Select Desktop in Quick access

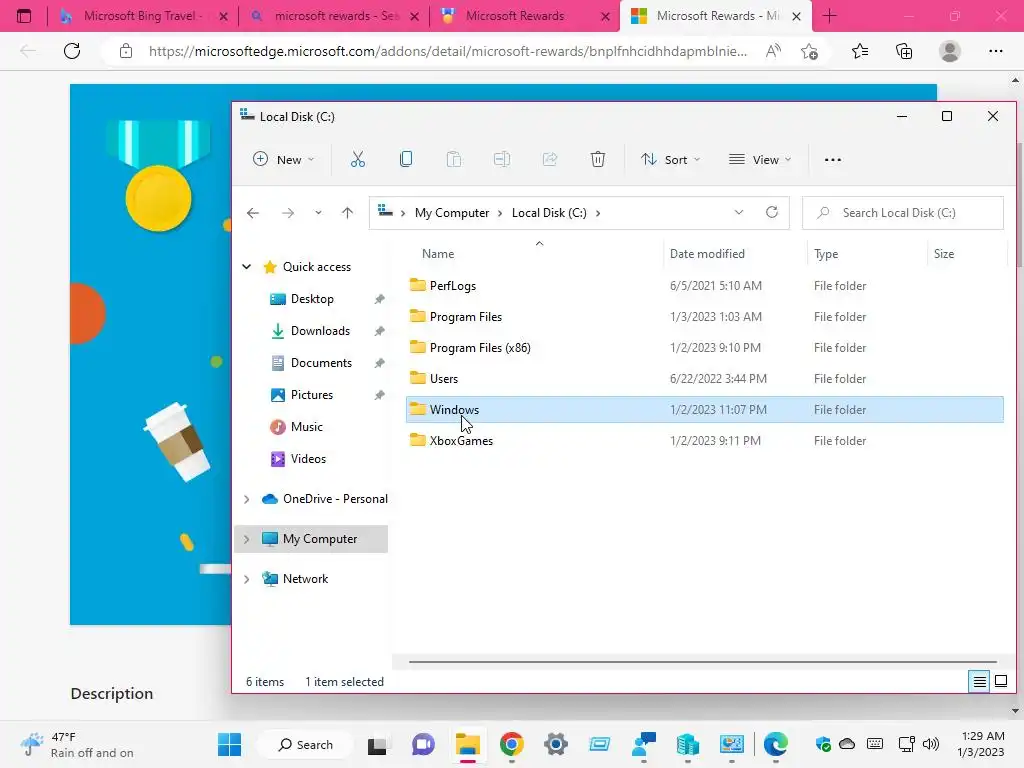click(x=312, y=298)
